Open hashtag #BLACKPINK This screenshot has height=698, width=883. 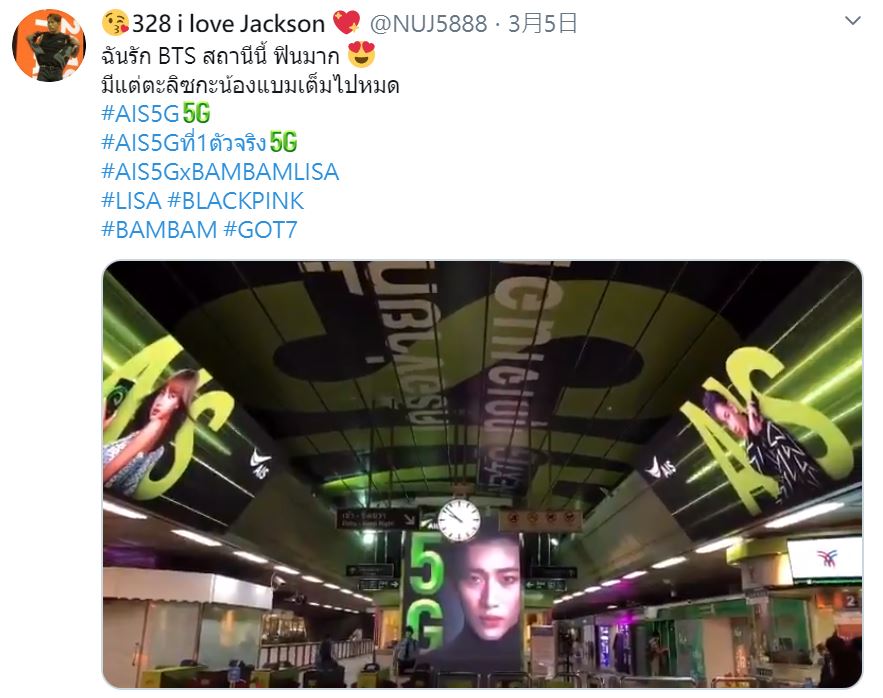pos(235,201)
